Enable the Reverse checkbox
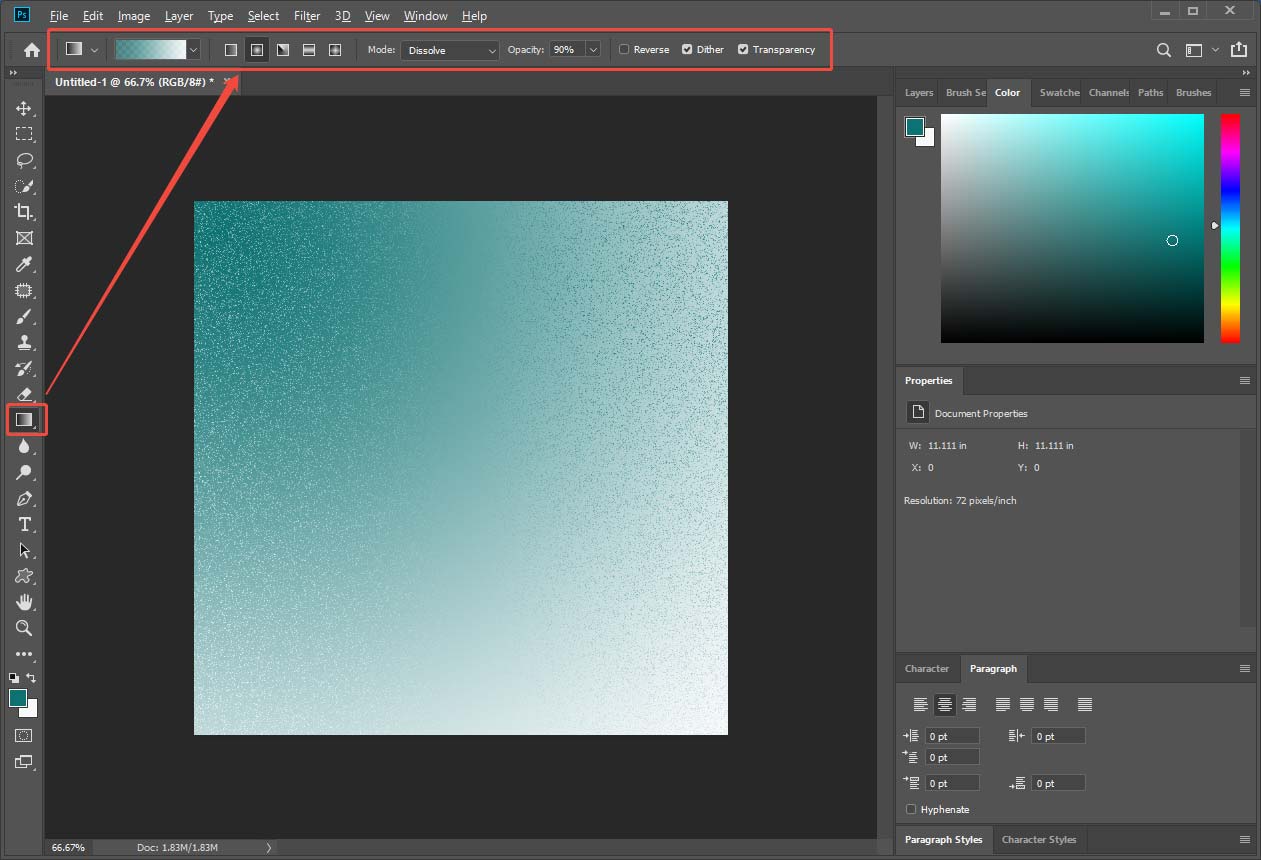The image size is (1261, 860). (624, 49)
